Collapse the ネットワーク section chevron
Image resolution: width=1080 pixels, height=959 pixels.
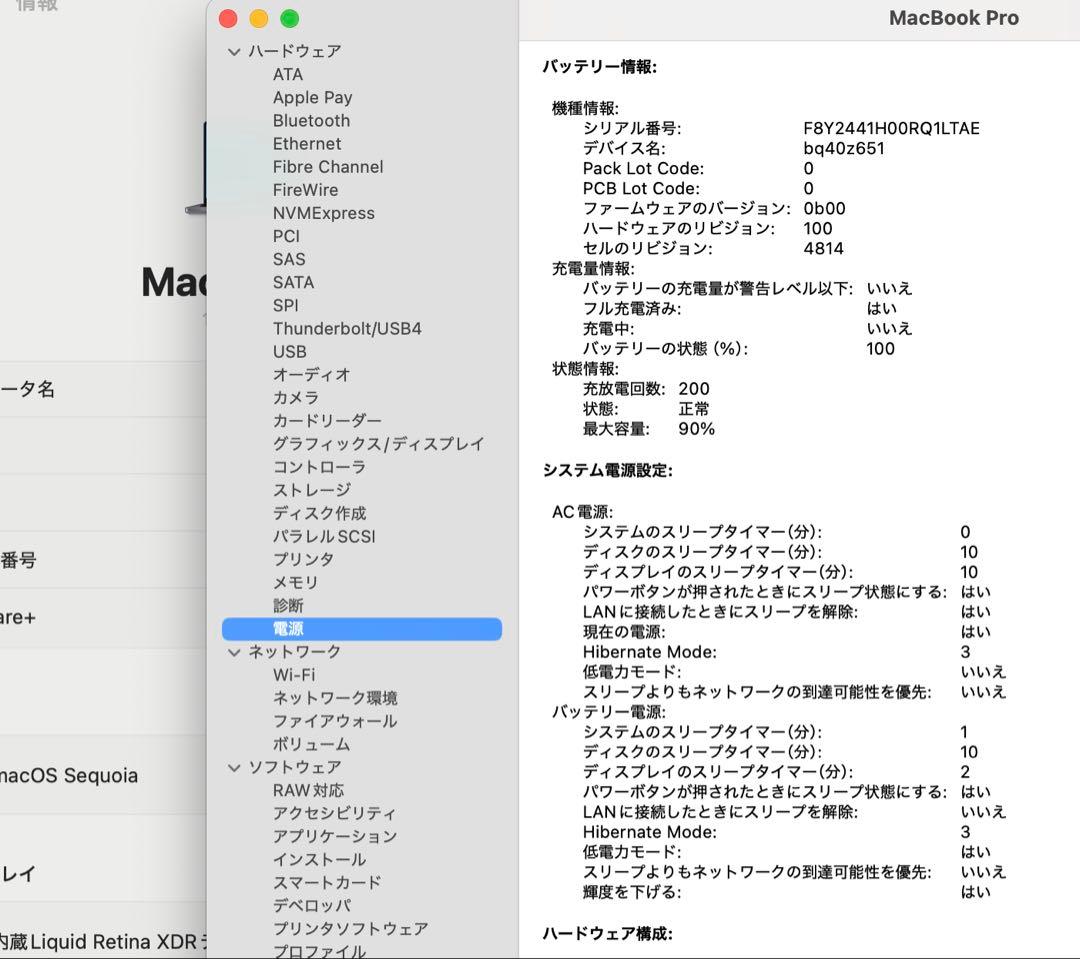coord(234,652)
